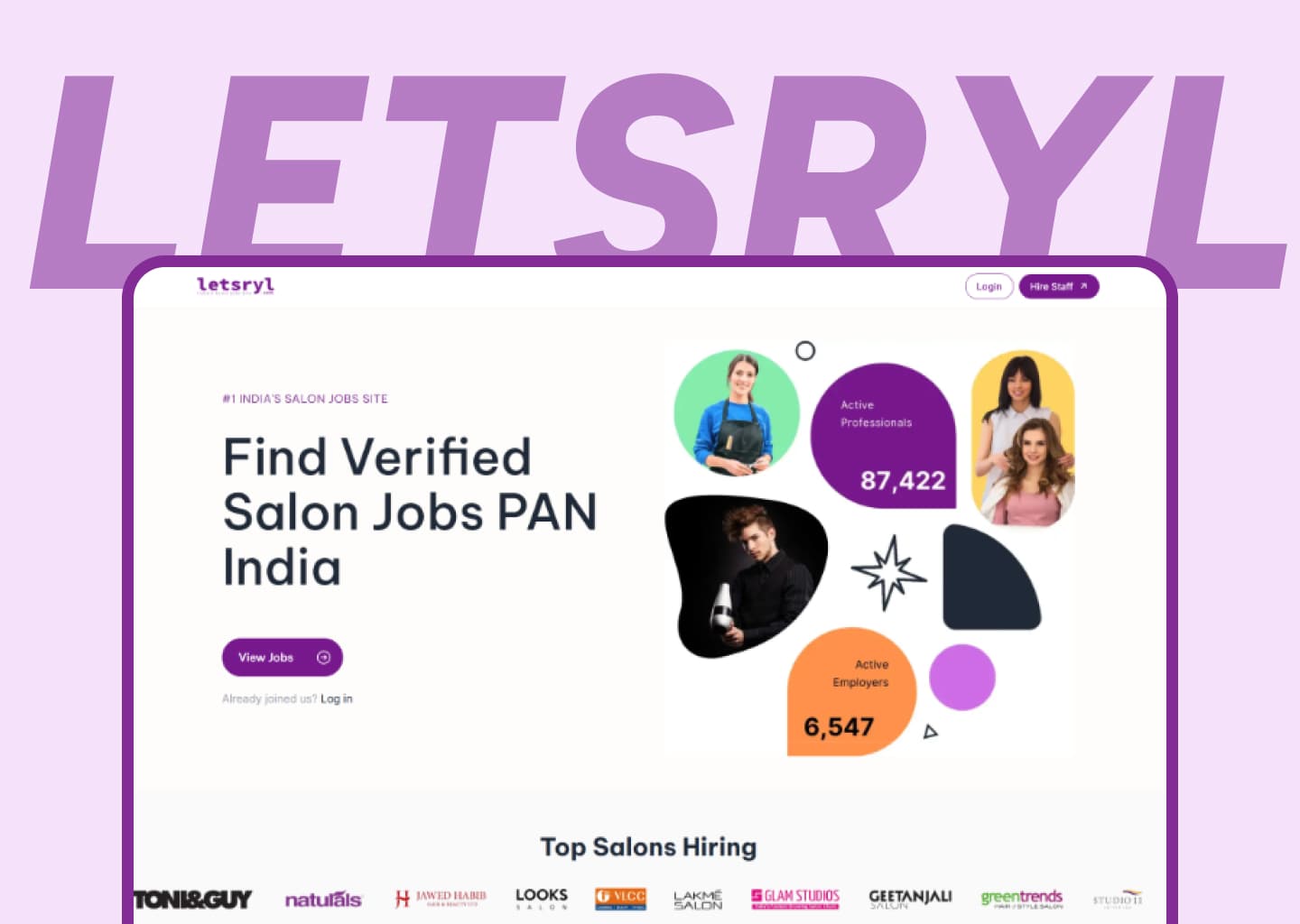Select the Green Trends logo
The width and height of the screenshot is (1300, 924).
click(x=1022, y=899)
